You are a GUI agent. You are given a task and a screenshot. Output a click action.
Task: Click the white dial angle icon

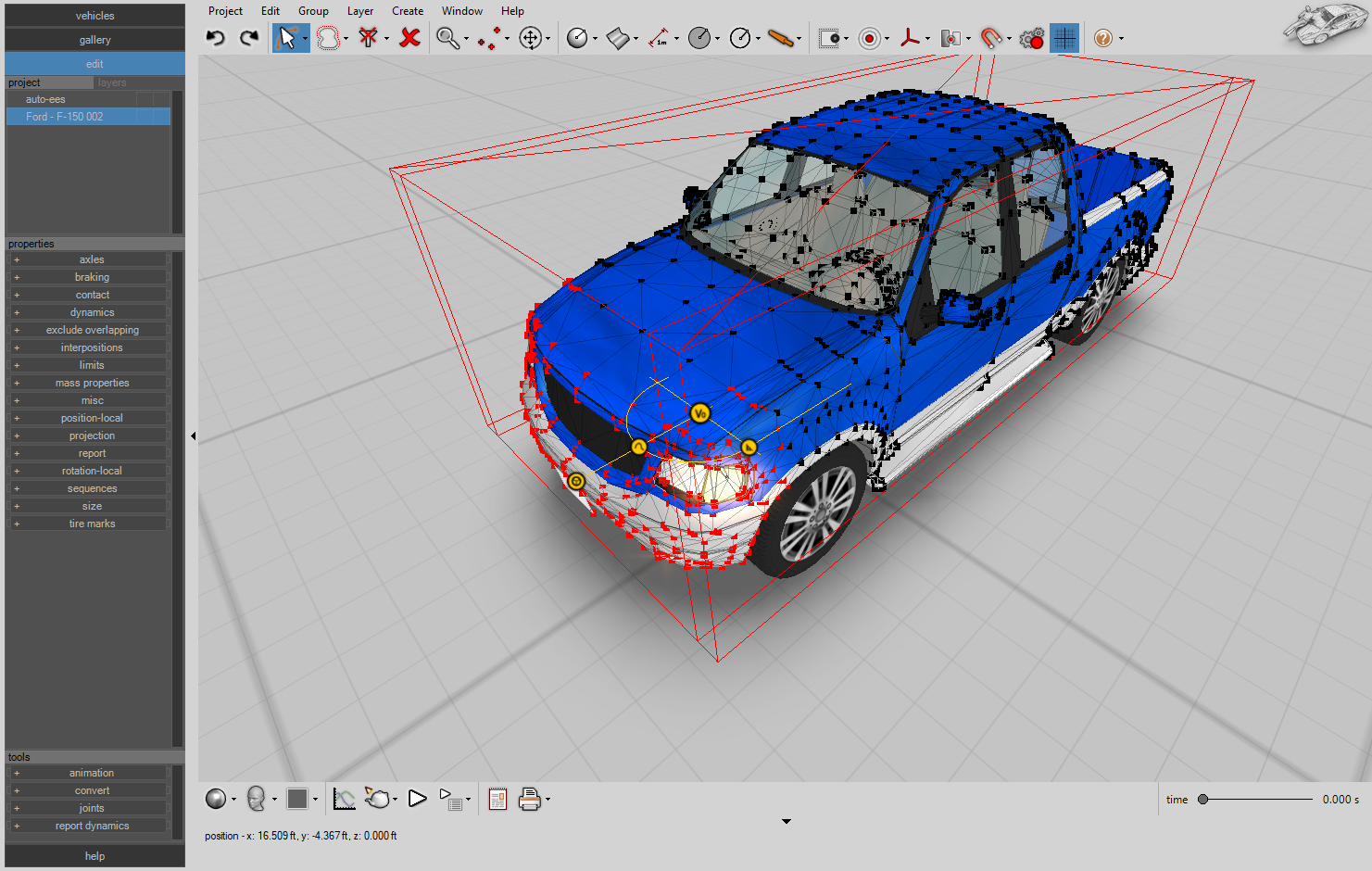[x=740, y=38]
